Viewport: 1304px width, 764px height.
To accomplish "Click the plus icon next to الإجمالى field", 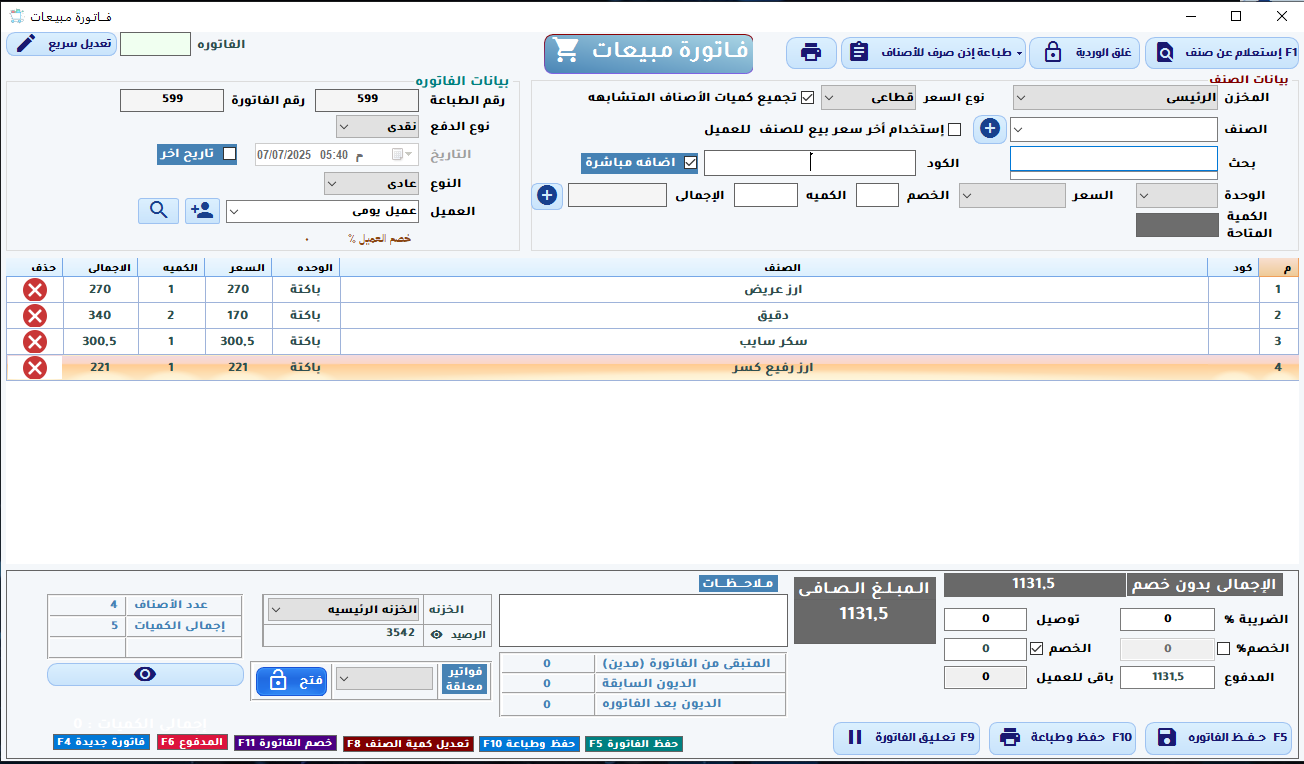I will coord(546,195).
